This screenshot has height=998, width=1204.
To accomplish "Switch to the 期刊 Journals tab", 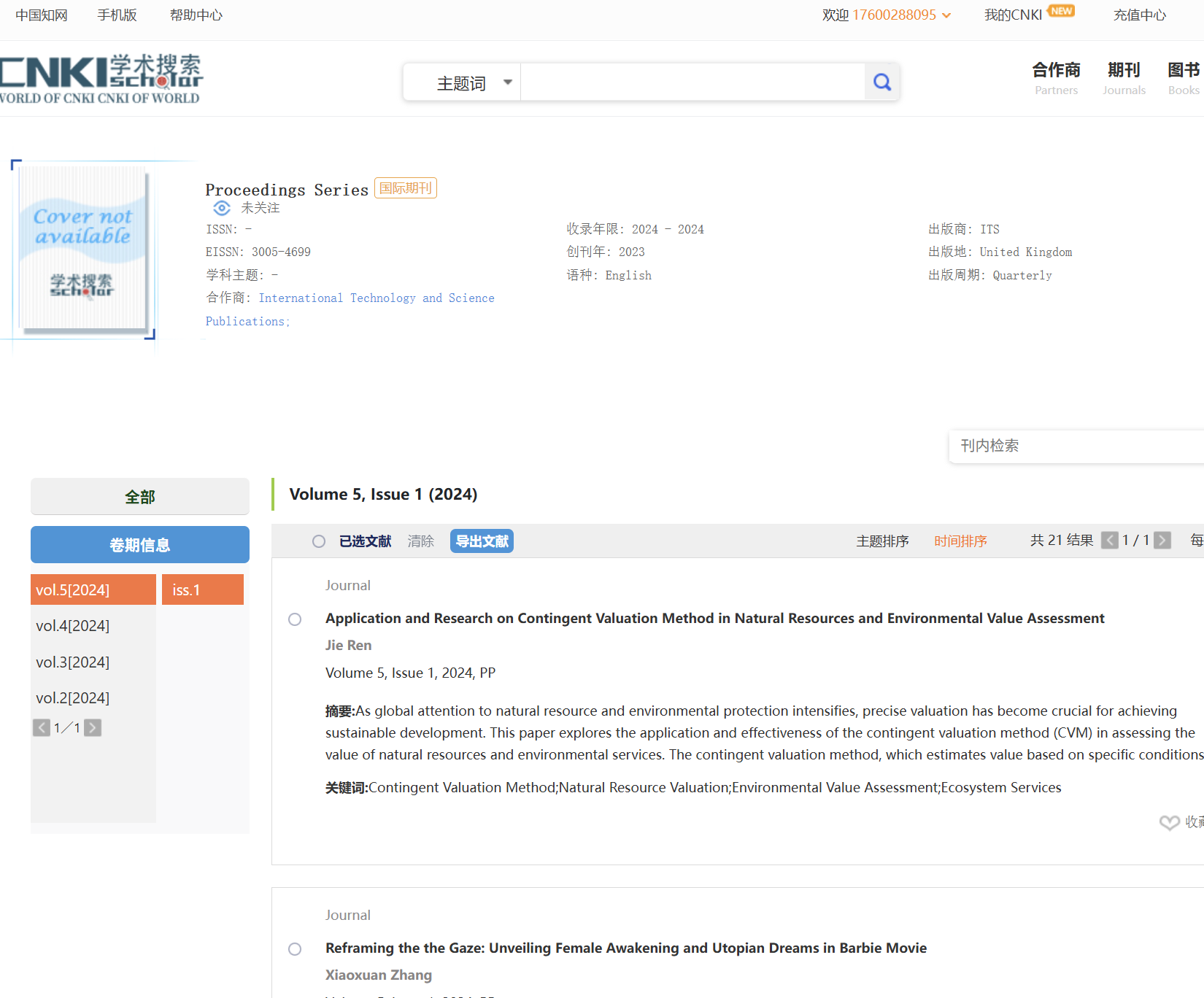I will (1123, 78).
